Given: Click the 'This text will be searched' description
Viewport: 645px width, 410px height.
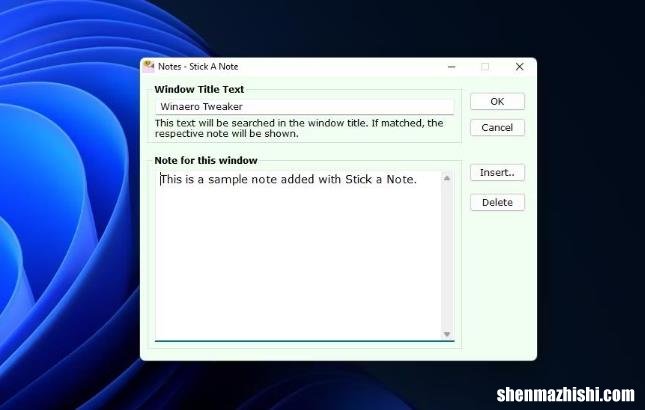Looking at the screenshot, I should click(299, 128).
